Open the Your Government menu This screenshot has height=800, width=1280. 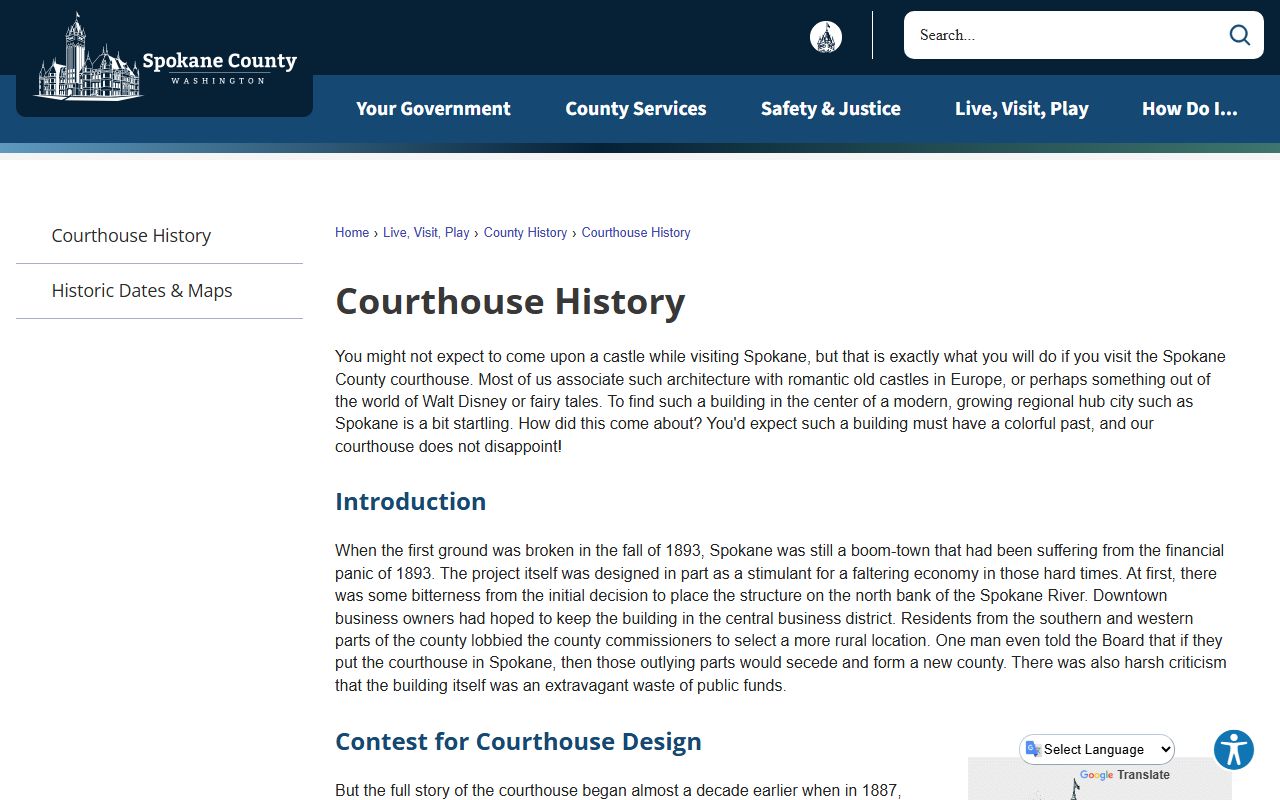[433, 109]
